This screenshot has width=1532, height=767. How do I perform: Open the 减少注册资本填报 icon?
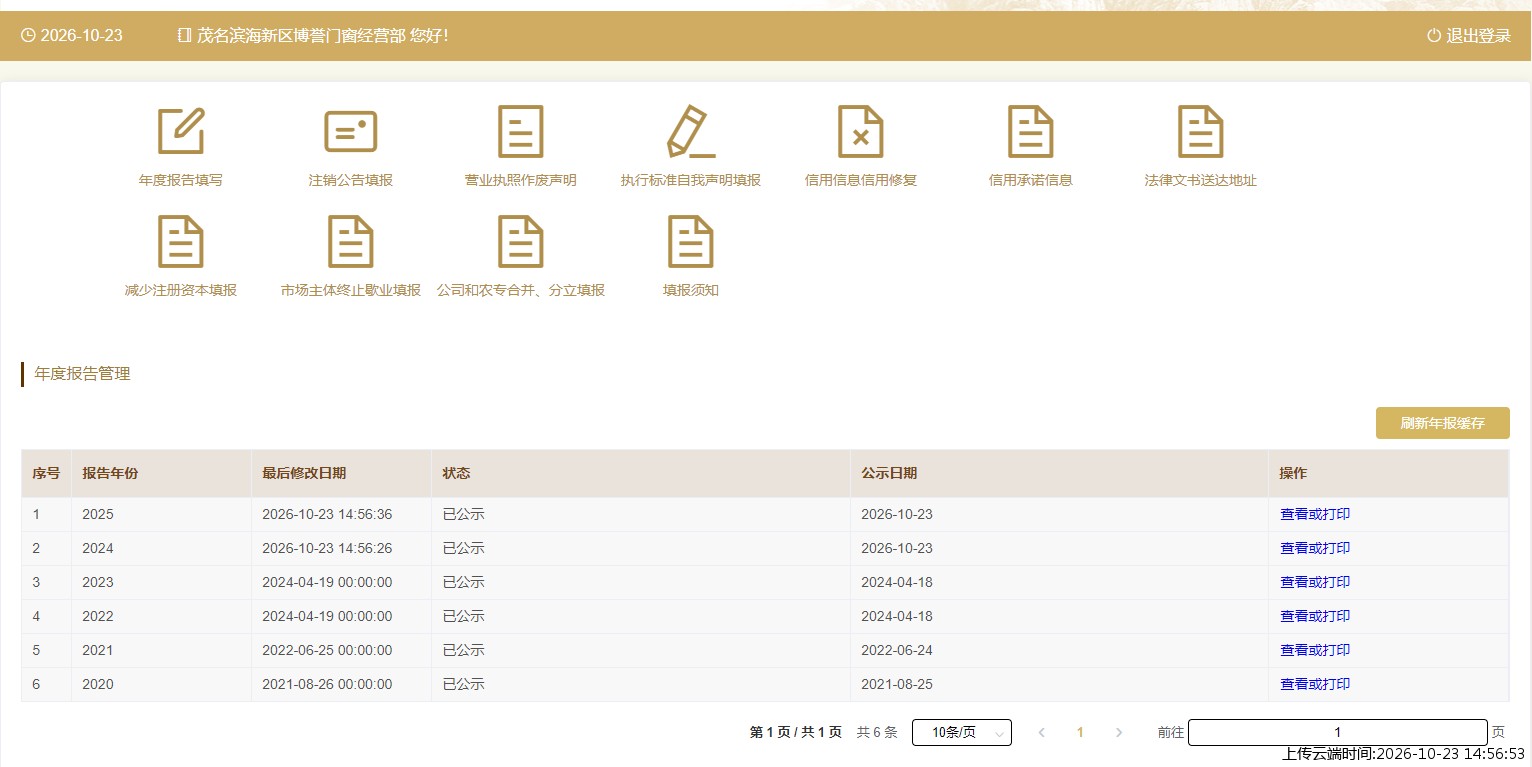181,241
